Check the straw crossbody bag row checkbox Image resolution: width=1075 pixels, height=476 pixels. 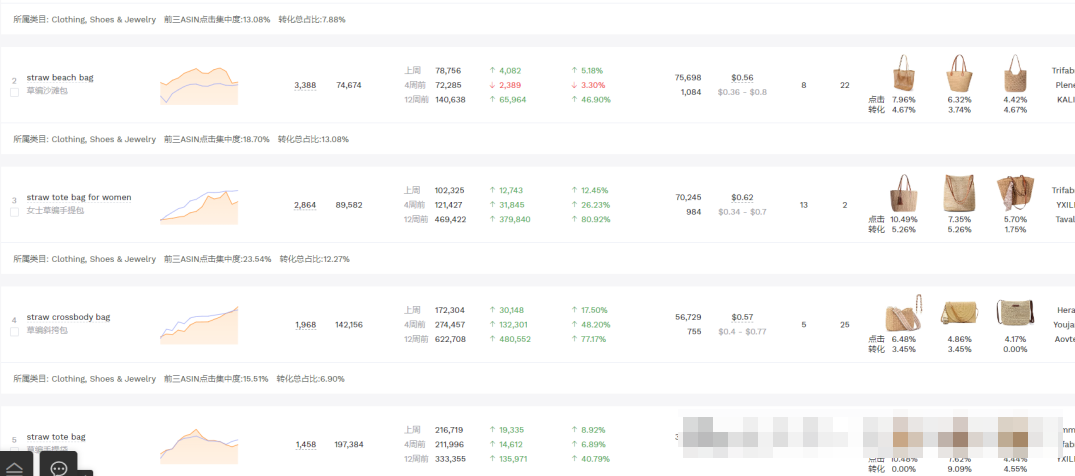coord(14,332)
